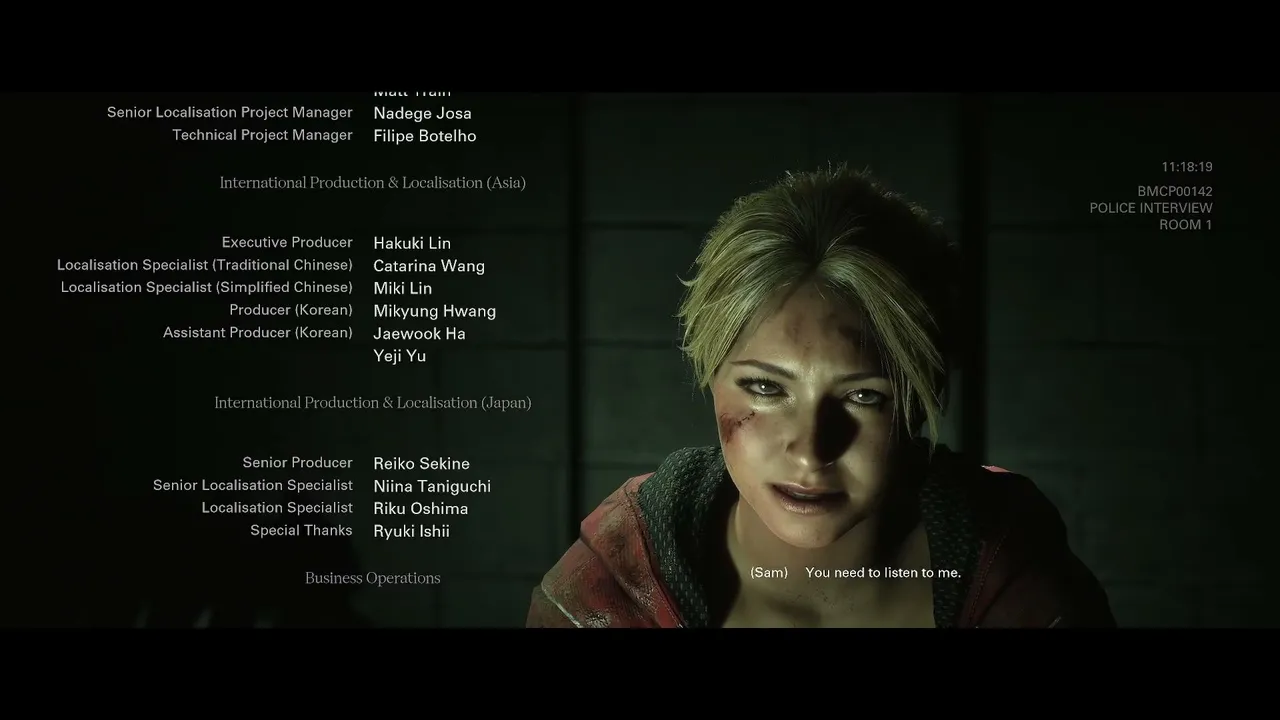Click 'Localisation Specialist (Simplified Chinese)' role text

tap(207, 287)
